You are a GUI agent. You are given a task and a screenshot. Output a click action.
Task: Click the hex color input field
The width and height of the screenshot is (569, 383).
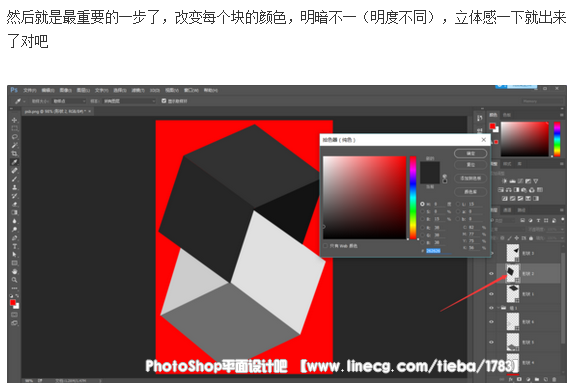(x=438, y=251)
